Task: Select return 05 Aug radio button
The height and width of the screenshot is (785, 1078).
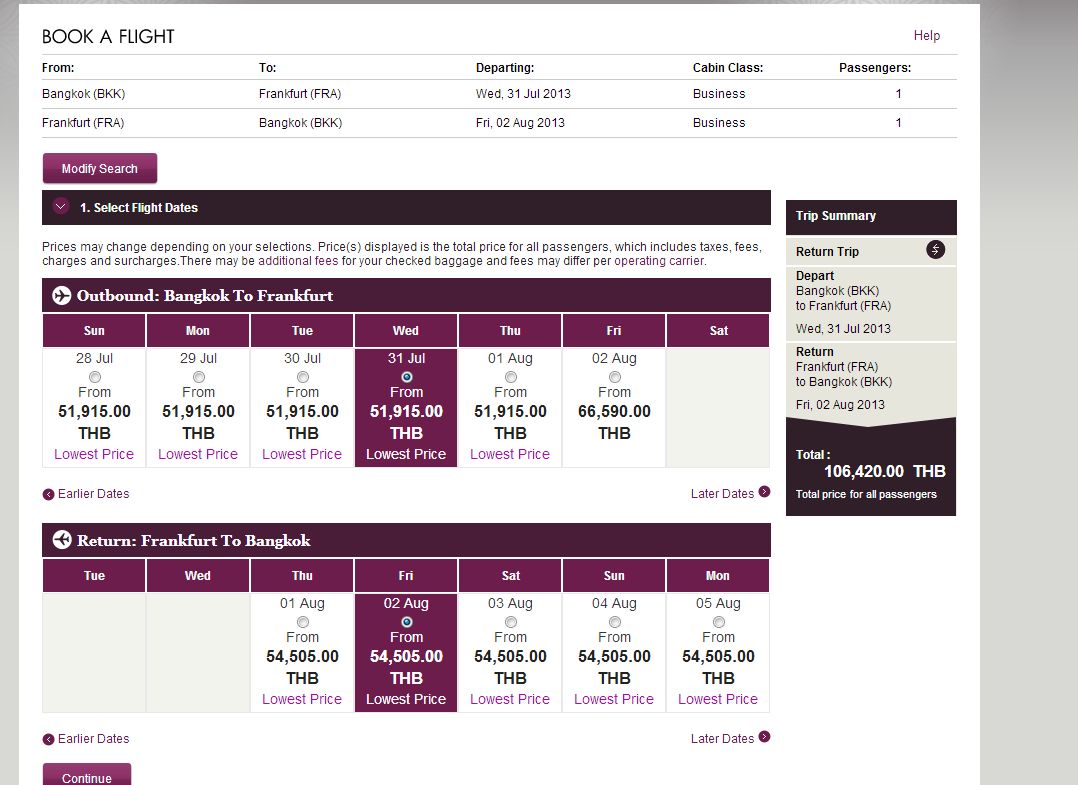Action: click(x=718, y=622)
